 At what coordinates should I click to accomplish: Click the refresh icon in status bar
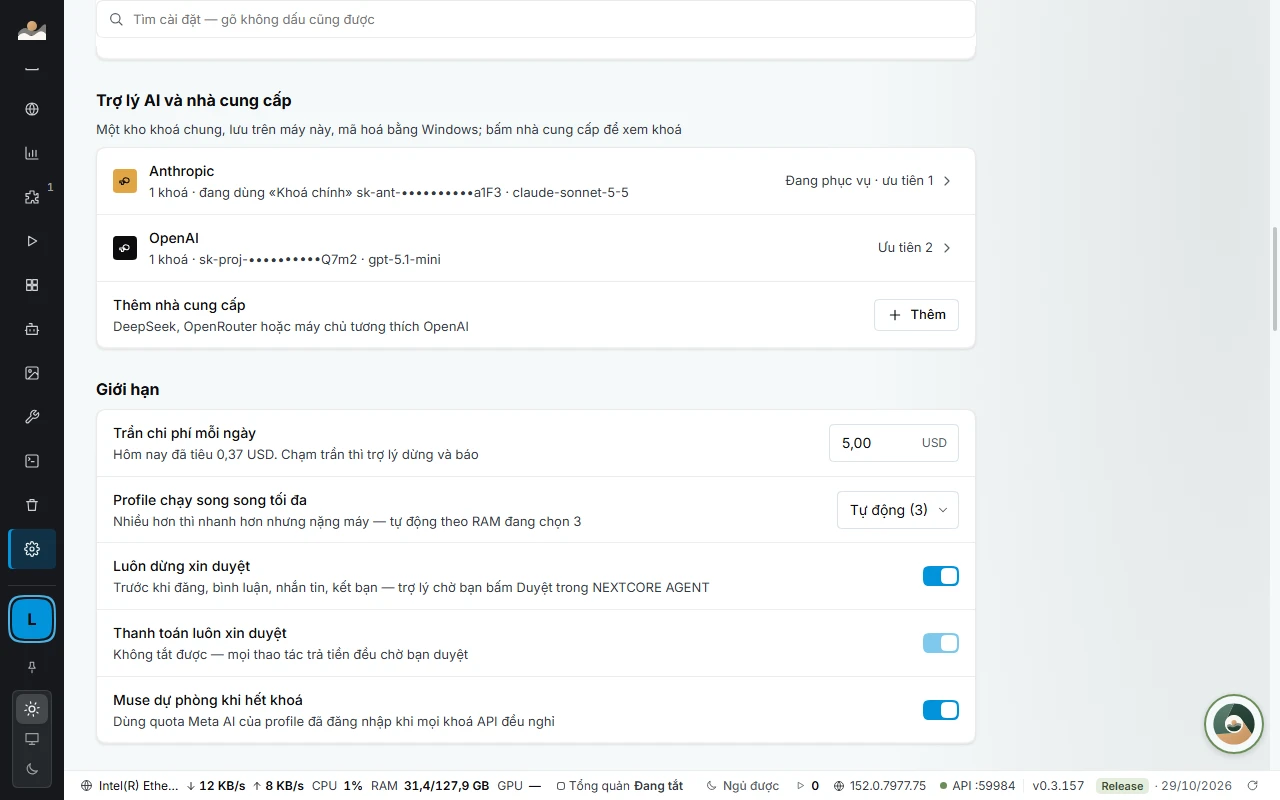pyautogui.click(x=1252, y=786)
